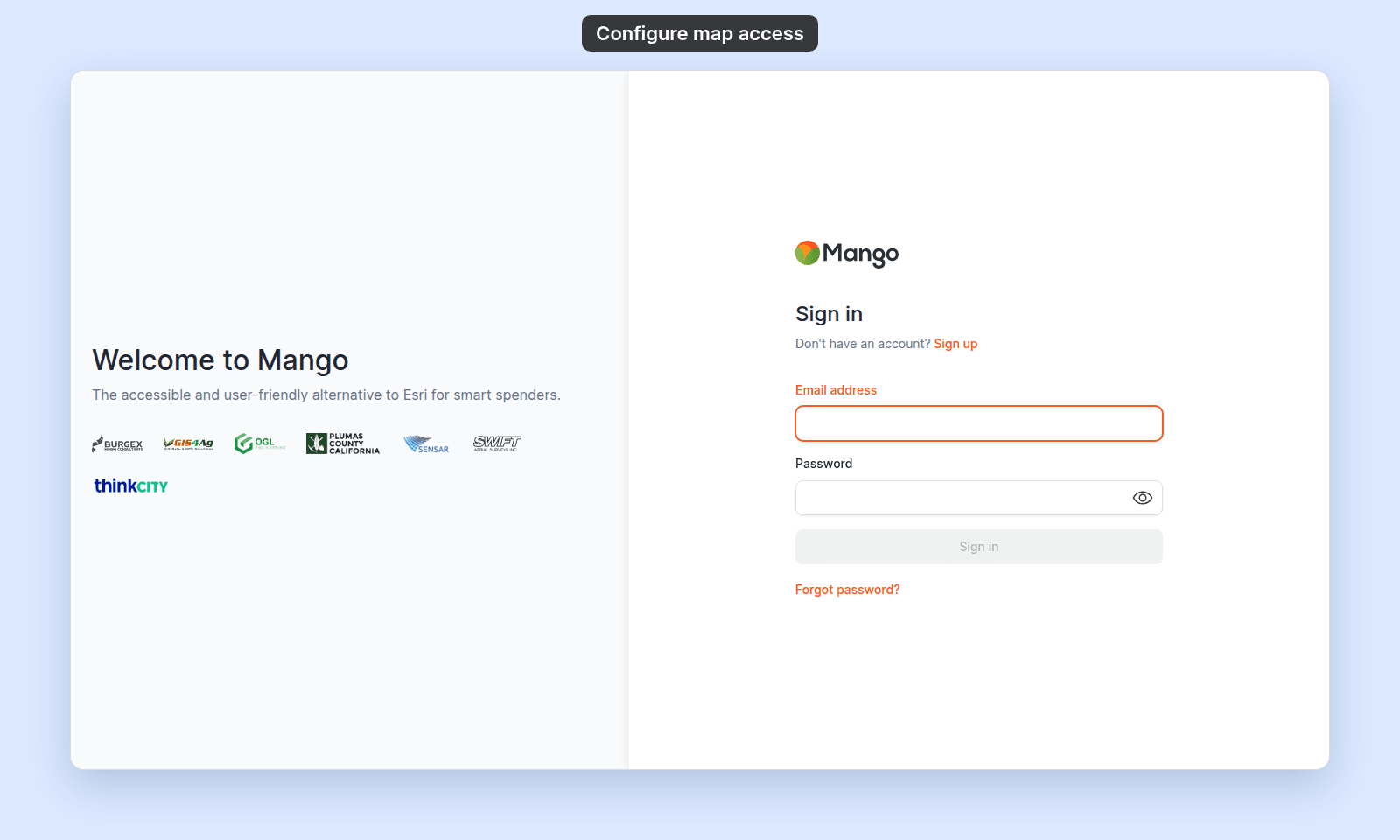
Task: Click the thinkcity customer logo
Action: [x=131, y=486]
